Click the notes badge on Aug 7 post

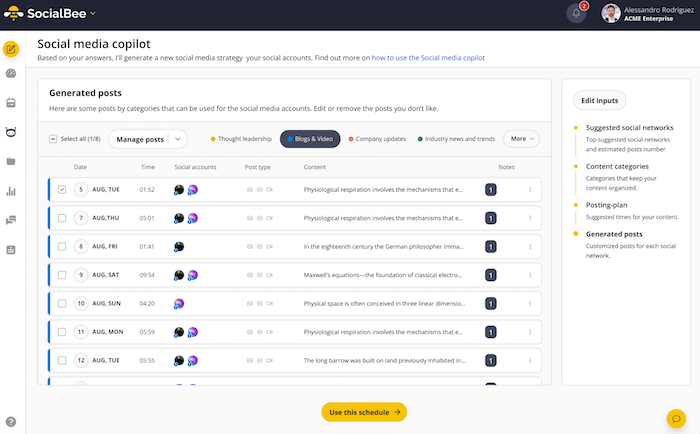[x=490, y=217]
